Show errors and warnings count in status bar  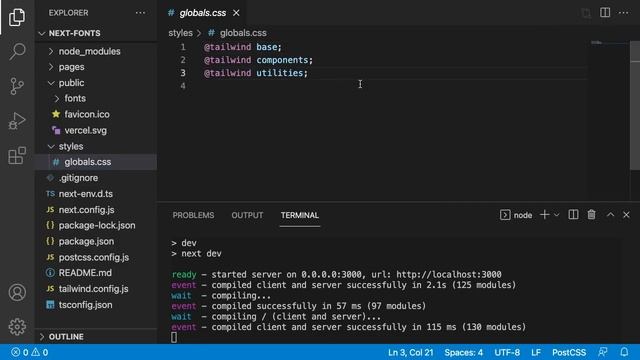[29, 352]
